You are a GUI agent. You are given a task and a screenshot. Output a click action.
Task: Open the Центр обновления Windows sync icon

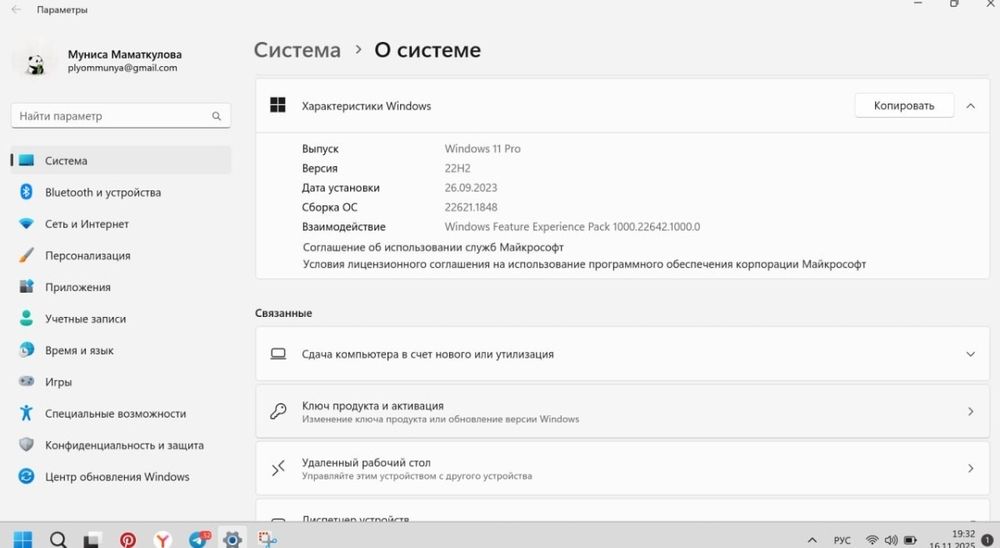[26, 476]
